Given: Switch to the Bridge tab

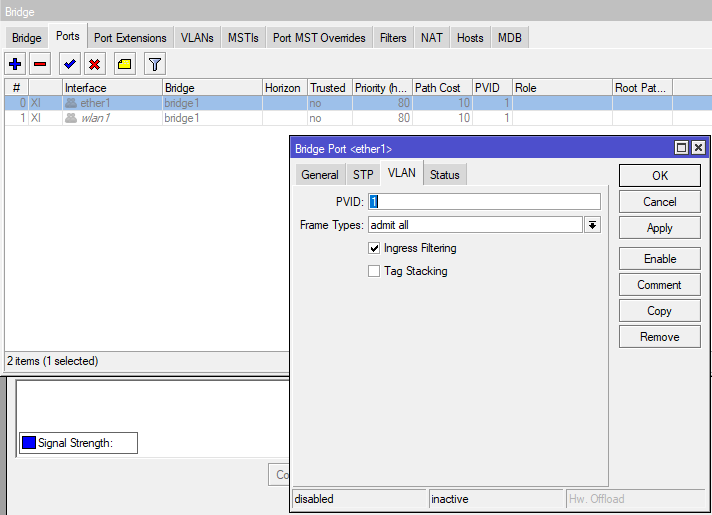Looking at the screenshot, I should coord(27,38).
